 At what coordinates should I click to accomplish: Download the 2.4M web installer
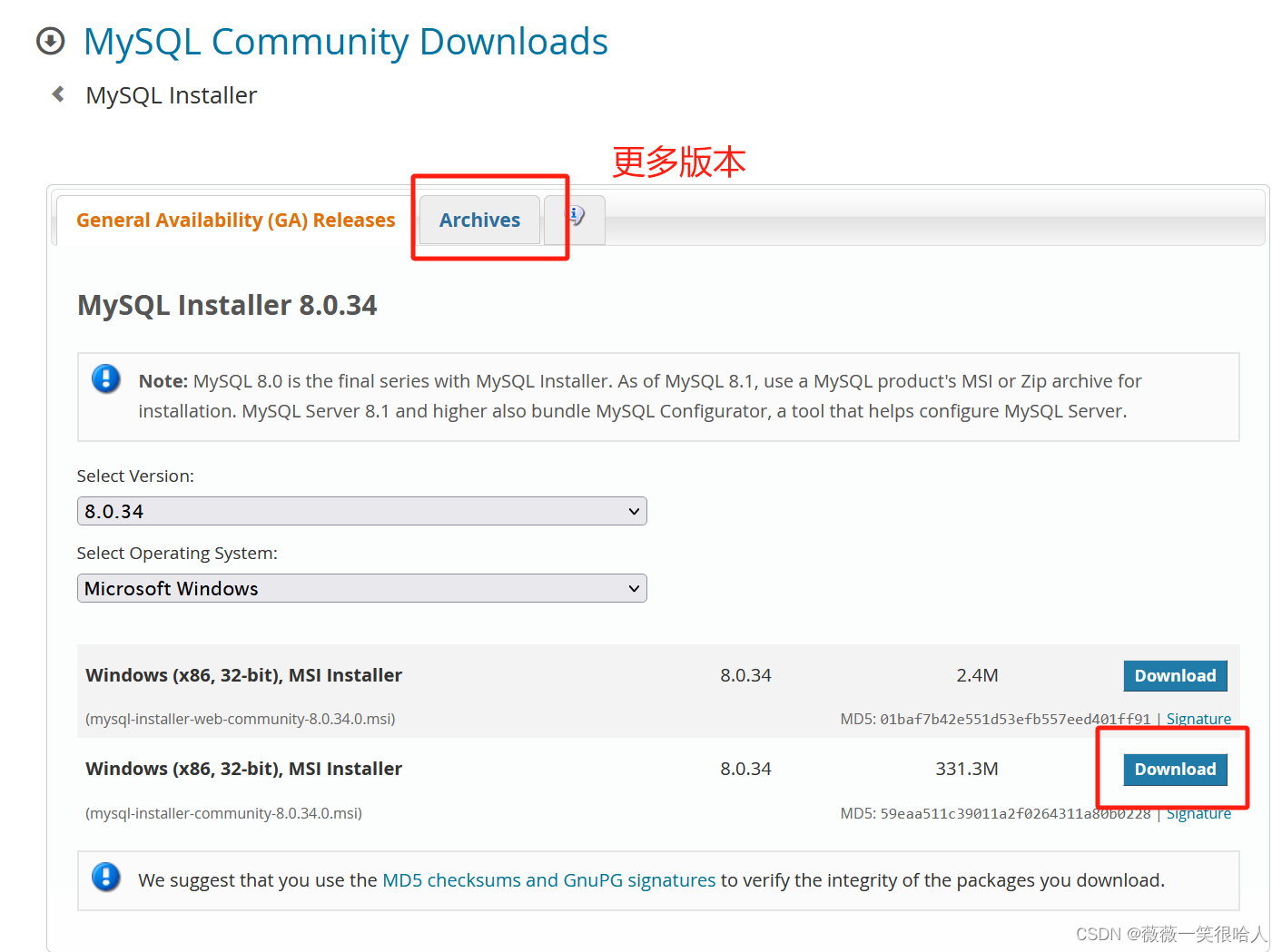(1175, 675)
